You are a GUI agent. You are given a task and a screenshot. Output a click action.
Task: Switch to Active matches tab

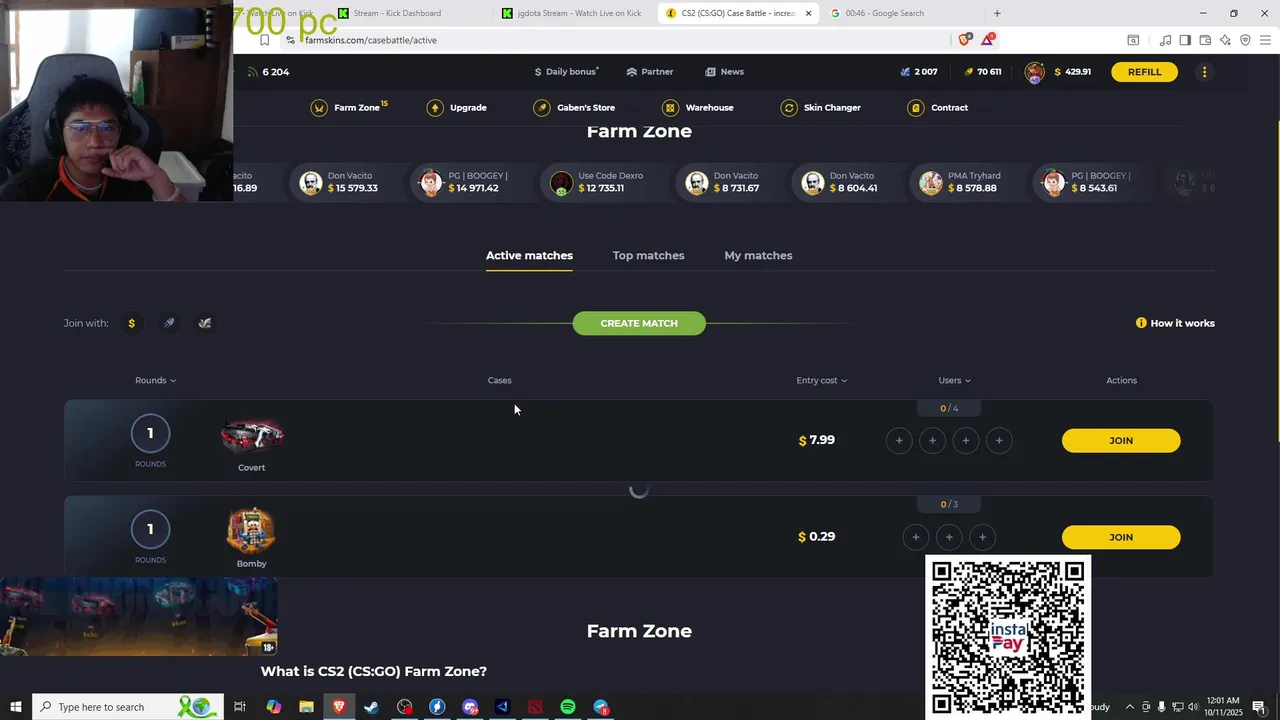tap(529, 256)
